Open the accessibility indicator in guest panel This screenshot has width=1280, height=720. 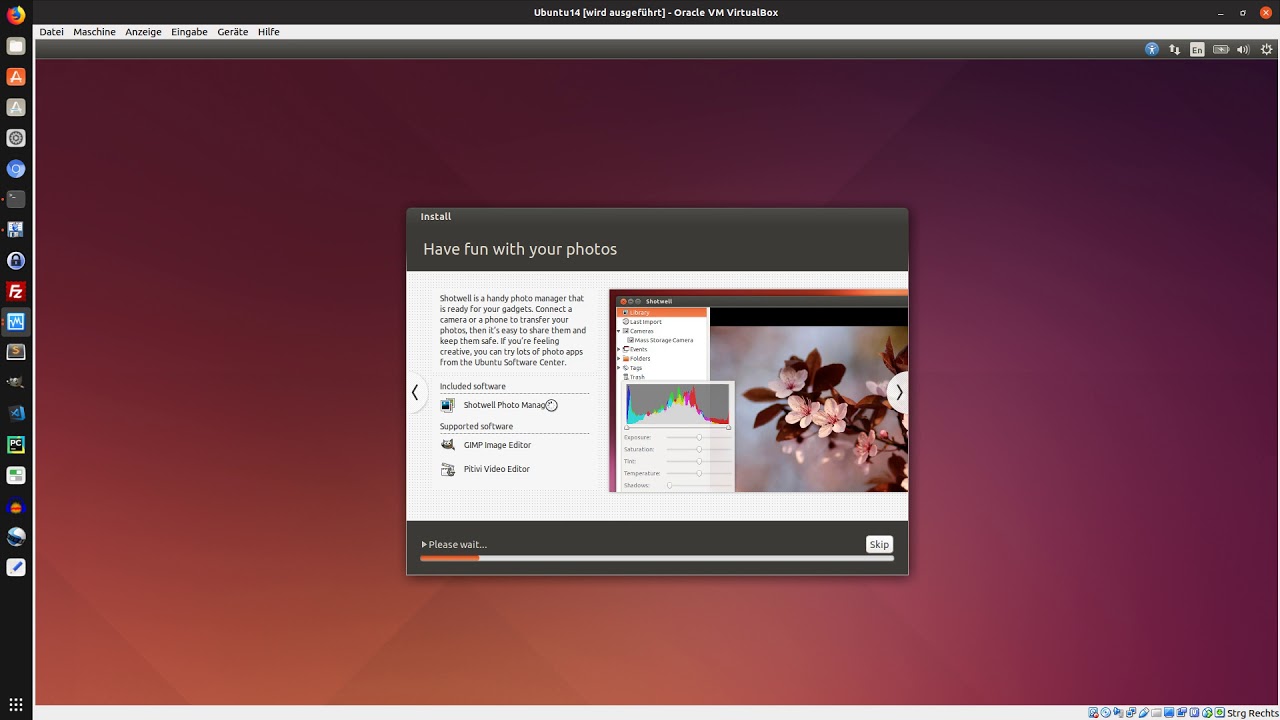[1151, 49]
